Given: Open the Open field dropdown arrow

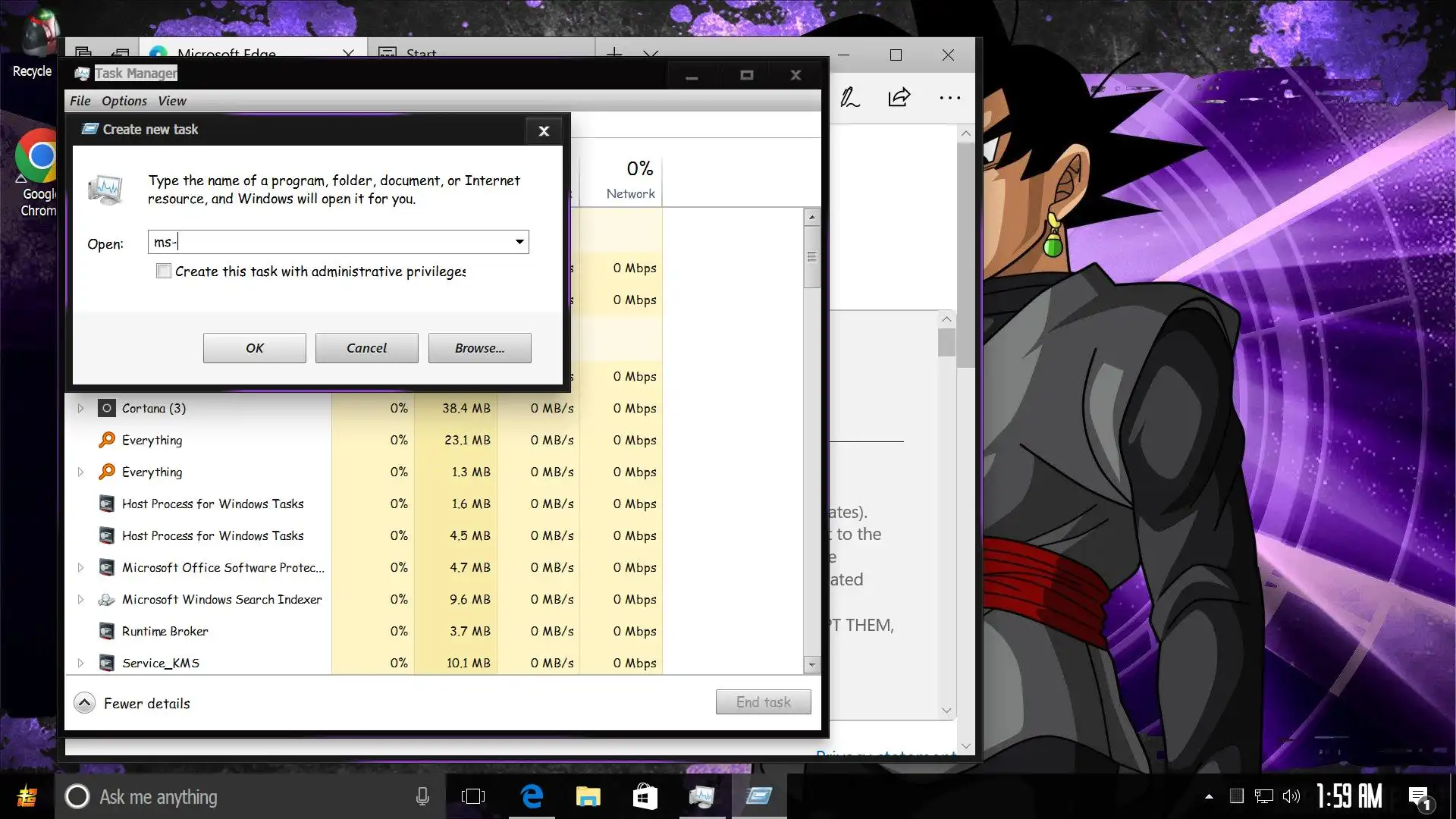Looking at the screenshot, I should 519,242.
